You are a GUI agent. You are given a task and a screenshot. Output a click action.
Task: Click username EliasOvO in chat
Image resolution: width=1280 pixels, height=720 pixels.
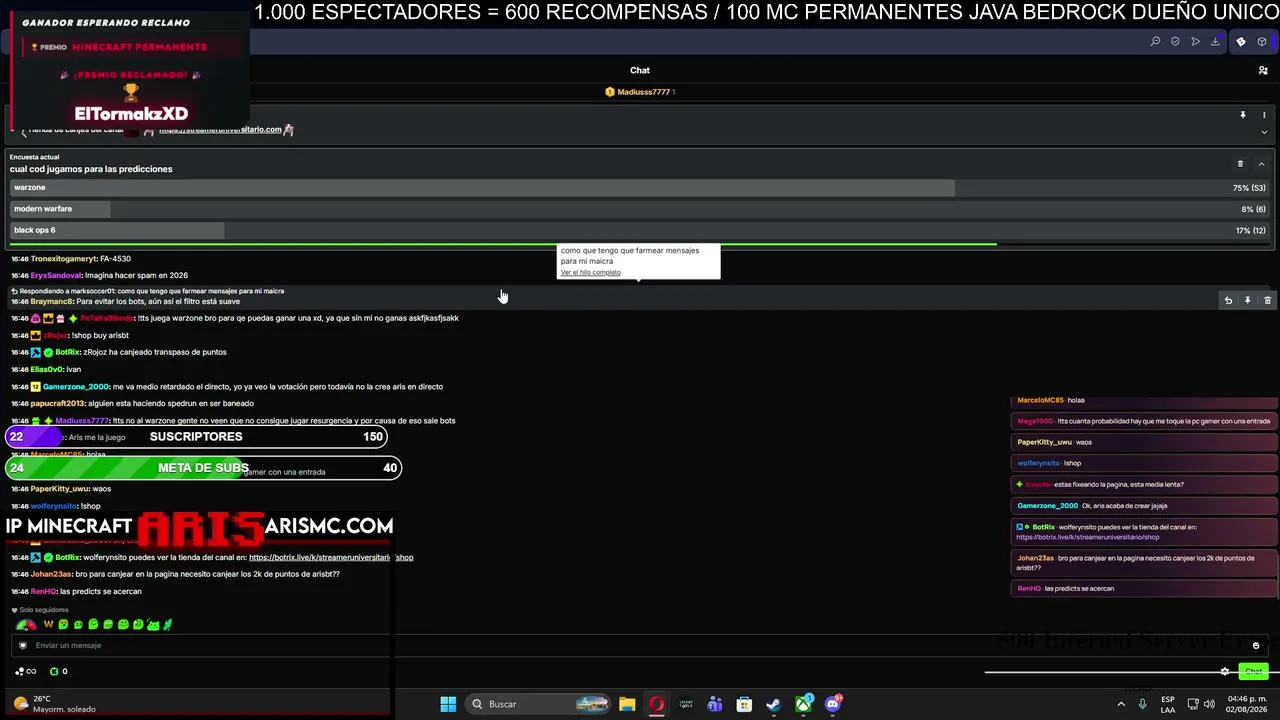point(47,369)
